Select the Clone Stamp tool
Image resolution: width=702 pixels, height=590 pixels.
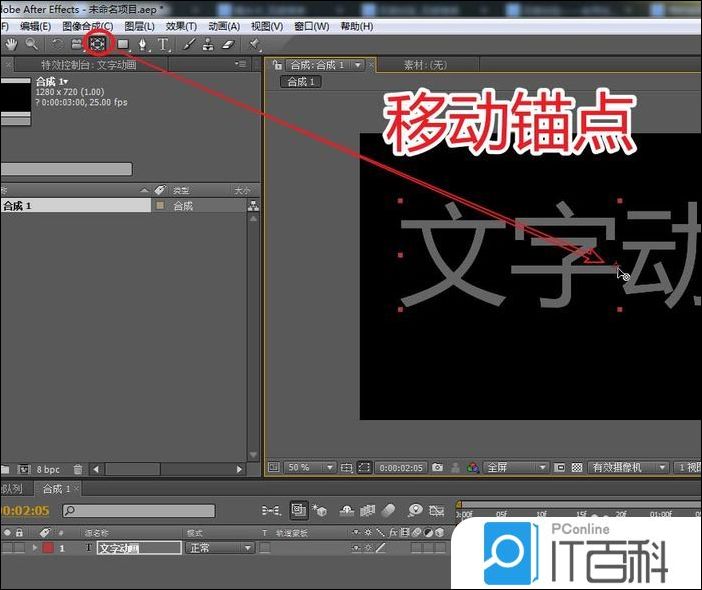208,44
